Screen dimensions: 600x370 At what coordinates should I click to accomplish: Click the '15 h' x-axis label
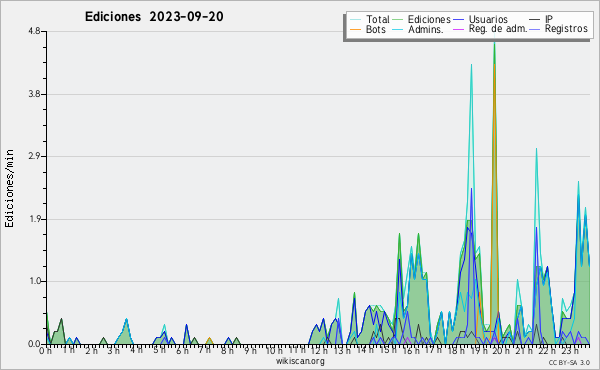click(x=387, y=350)
